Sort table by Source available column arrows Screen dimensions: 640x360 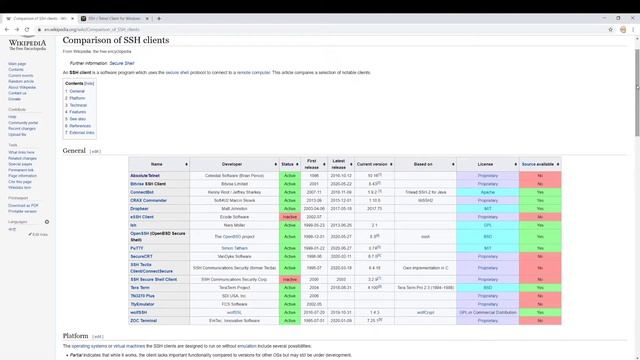[558, 164]
